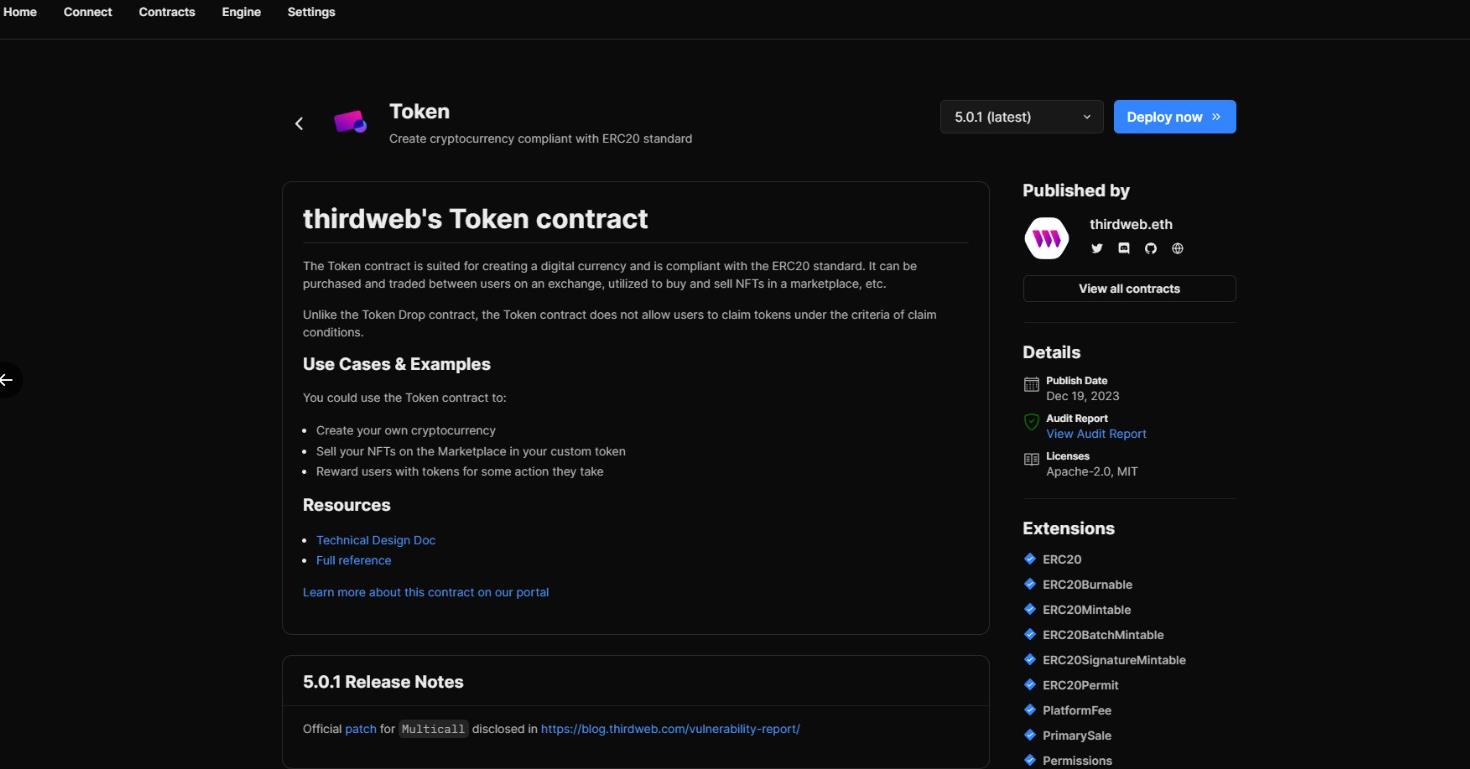Open the blog.thirdweb.com vulnerability-report link
The image size is (1470, 769).
click(x=670, y=729)
